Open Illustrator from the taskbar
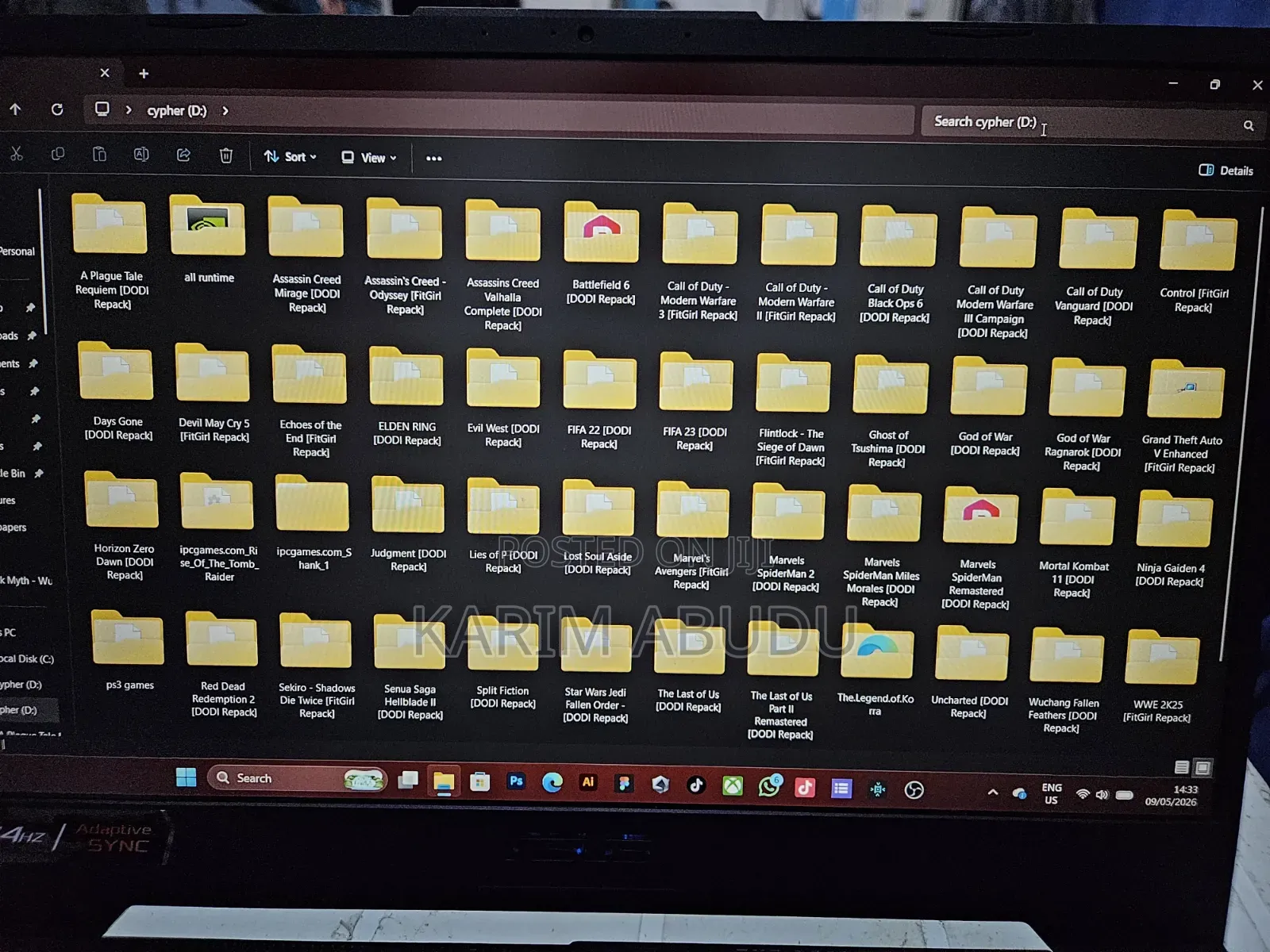Screen dimensions: 1270x952 pos(588,782)
